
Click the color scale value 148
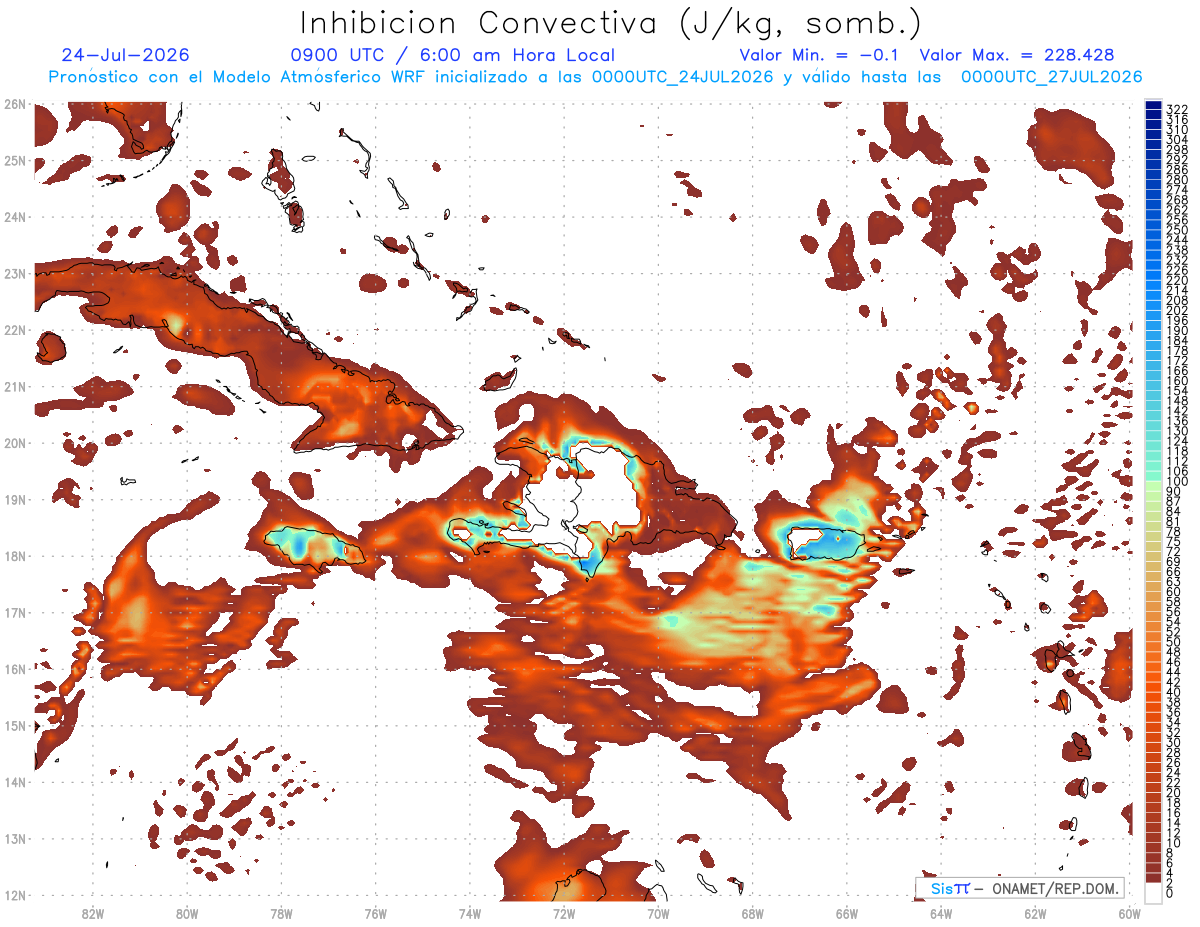pyautogui.click(x=1178, y=401)
